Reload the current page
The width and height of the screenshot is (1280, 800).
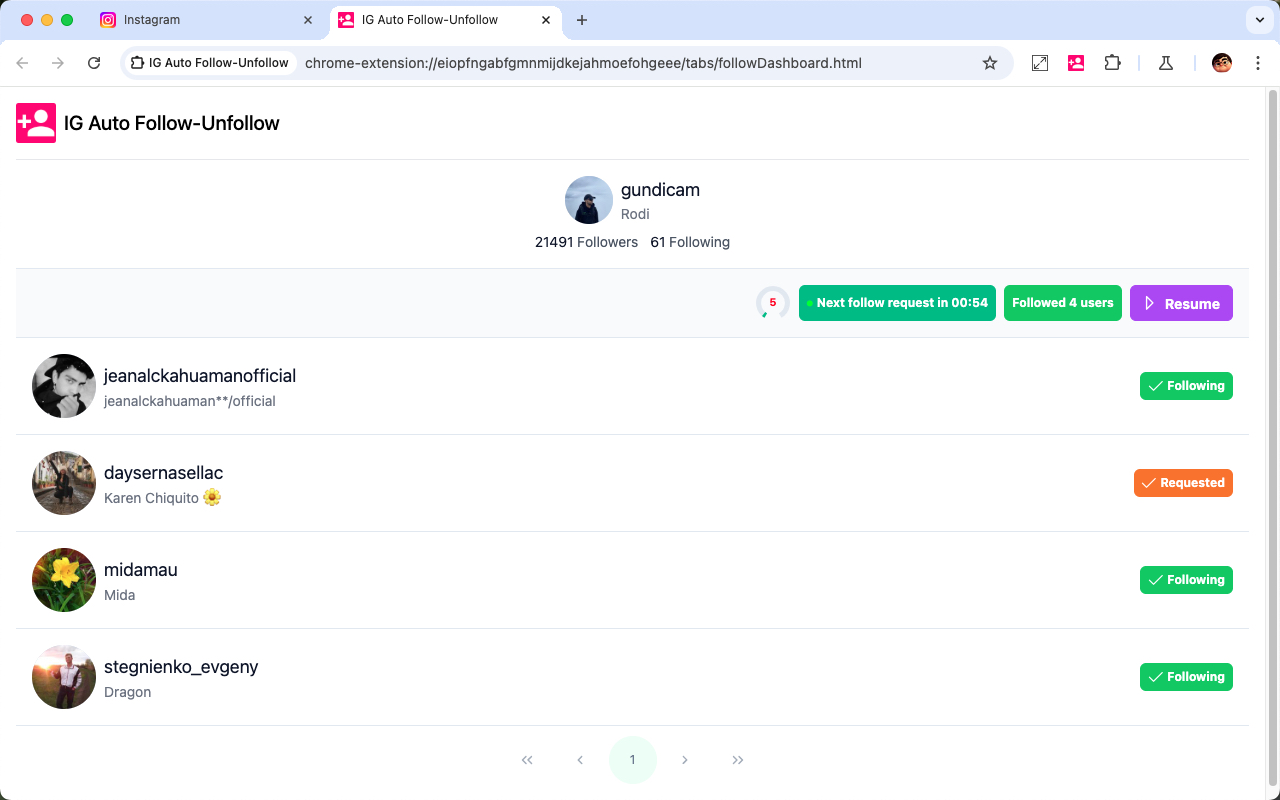[x=94, y=63]
